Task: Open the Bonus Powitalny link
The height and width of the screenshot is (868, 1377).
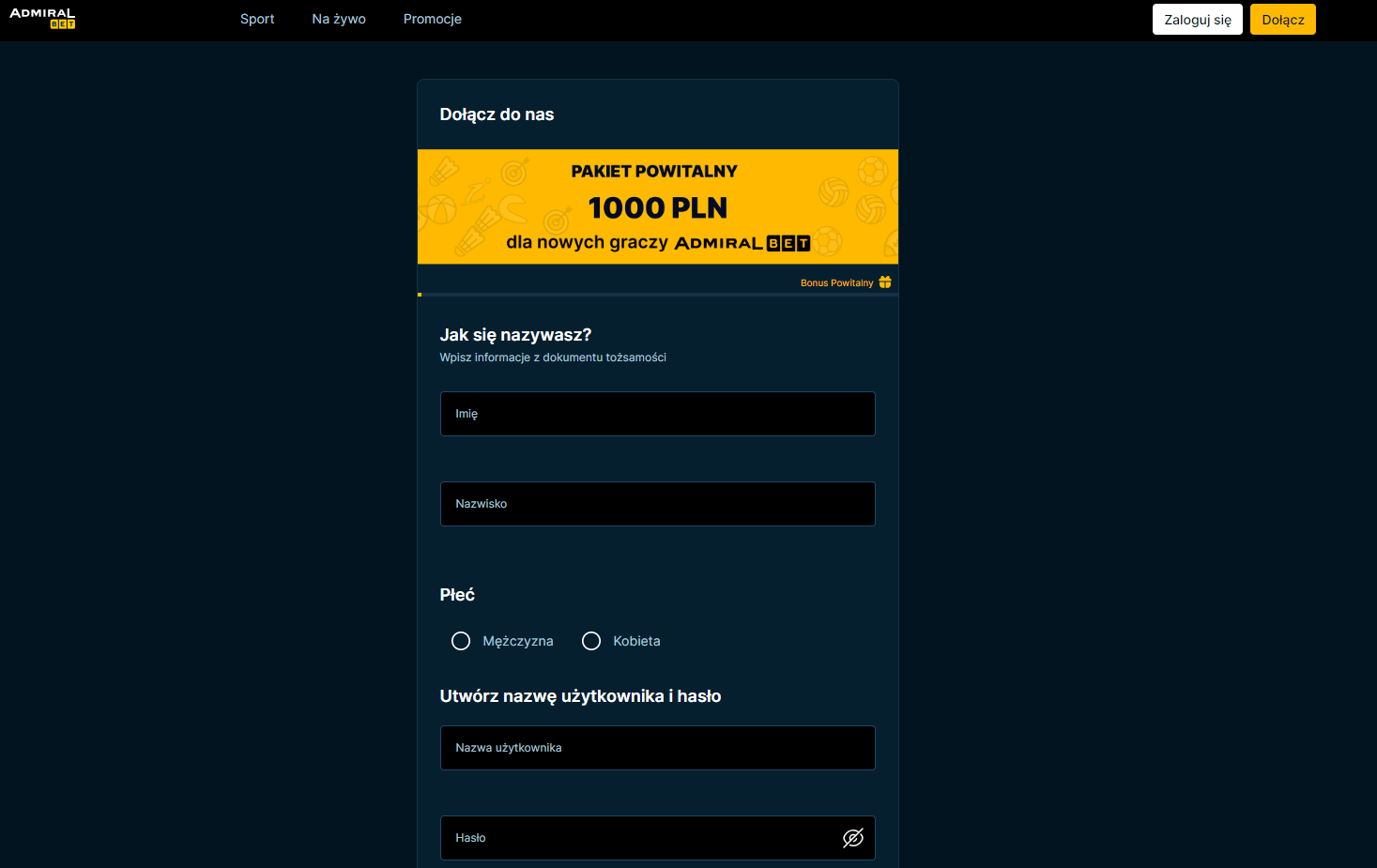Action: pos(836,282)
